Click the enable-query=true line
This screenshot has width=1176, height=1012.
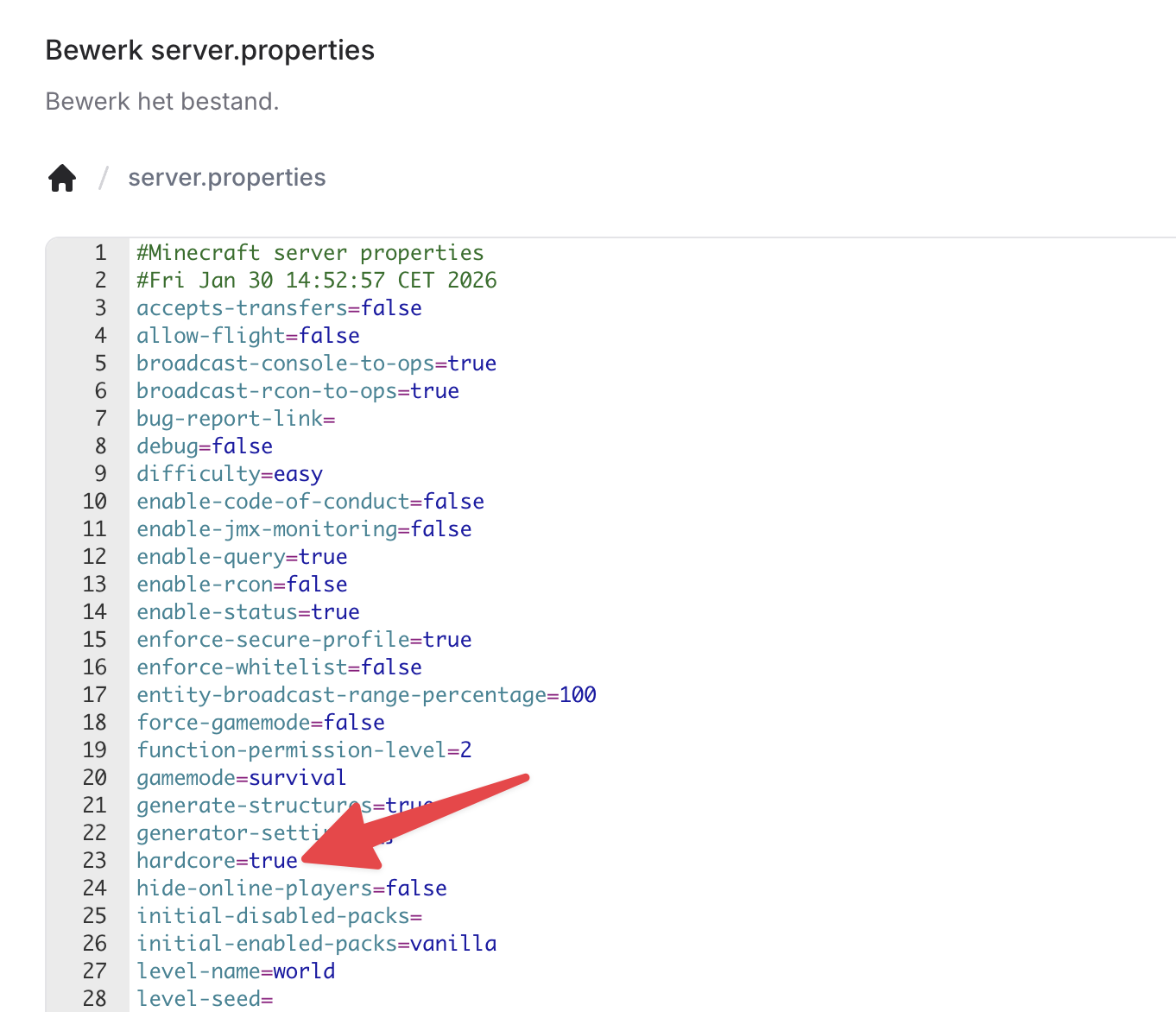tap(241, 557)
